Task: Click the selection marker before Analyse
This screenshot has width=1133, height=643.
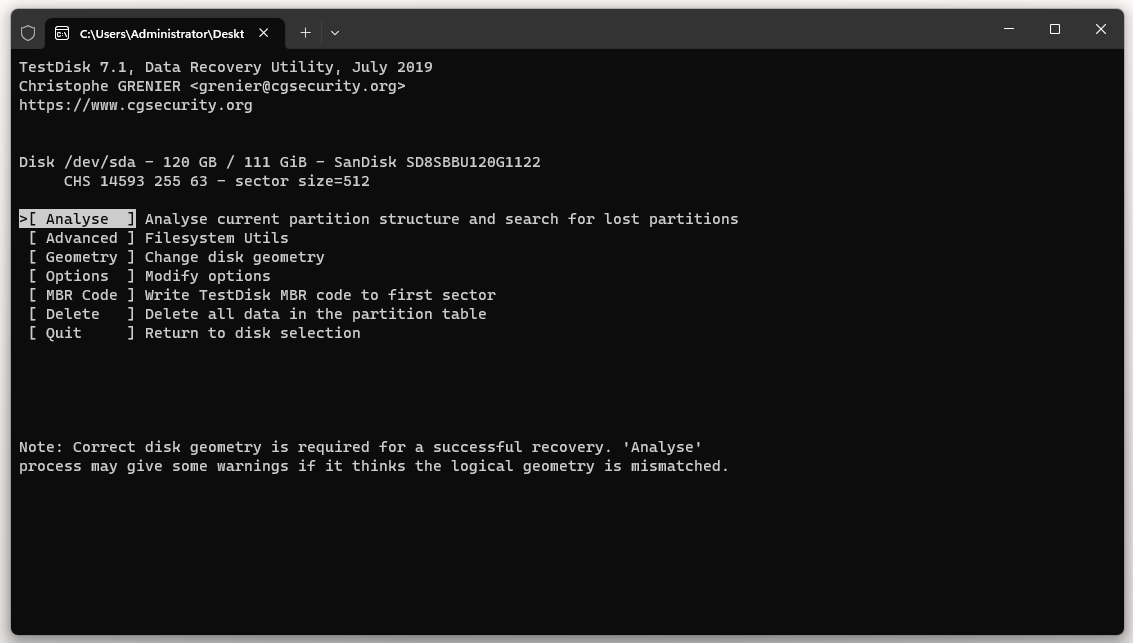Action: [22, 218]
